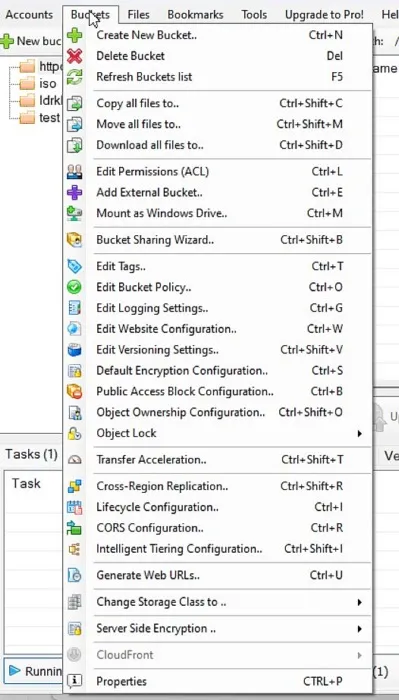Click the Transfer Acceleration gauge icon

point(75,460)
